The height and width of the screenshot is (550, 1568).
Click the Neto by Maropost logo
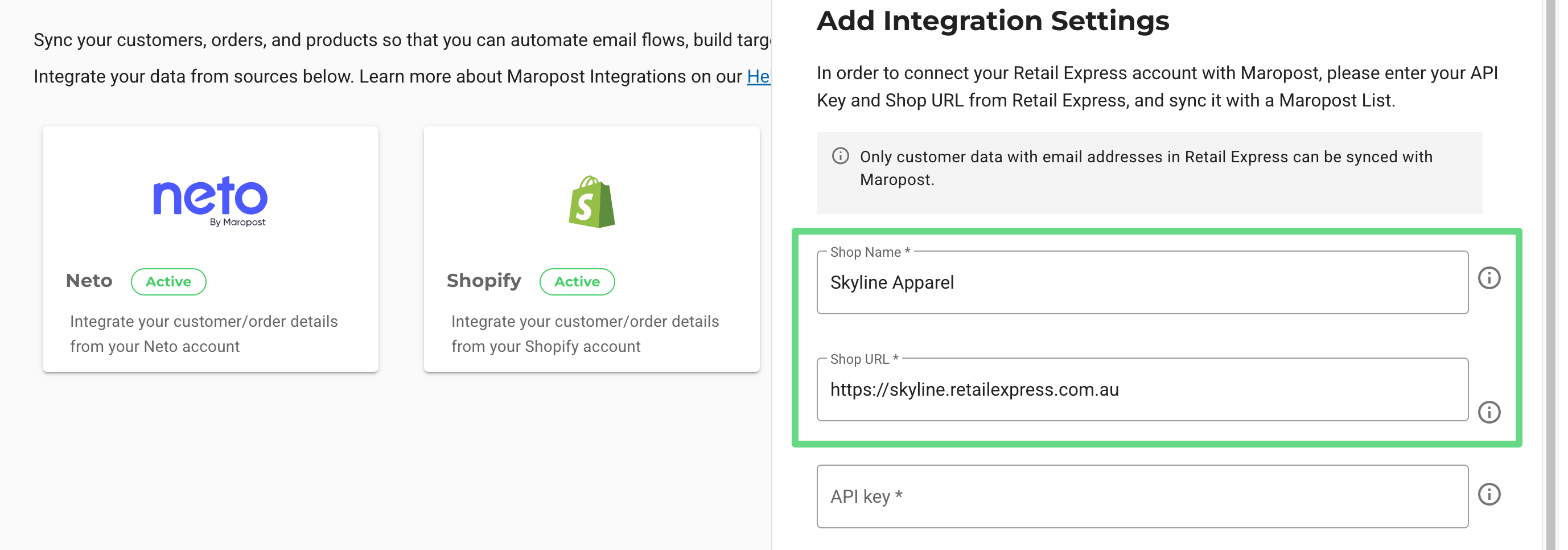209,200
